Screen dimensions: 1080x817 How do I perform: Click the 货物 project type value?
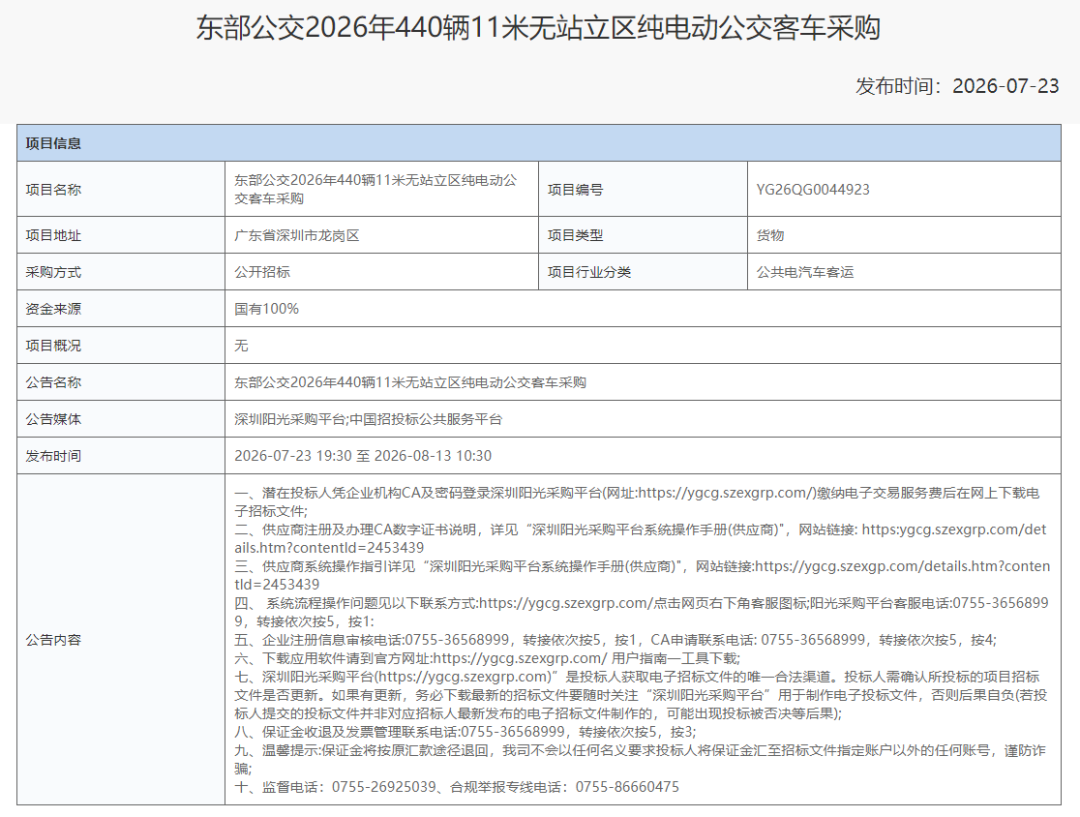(x=770, y=236)
